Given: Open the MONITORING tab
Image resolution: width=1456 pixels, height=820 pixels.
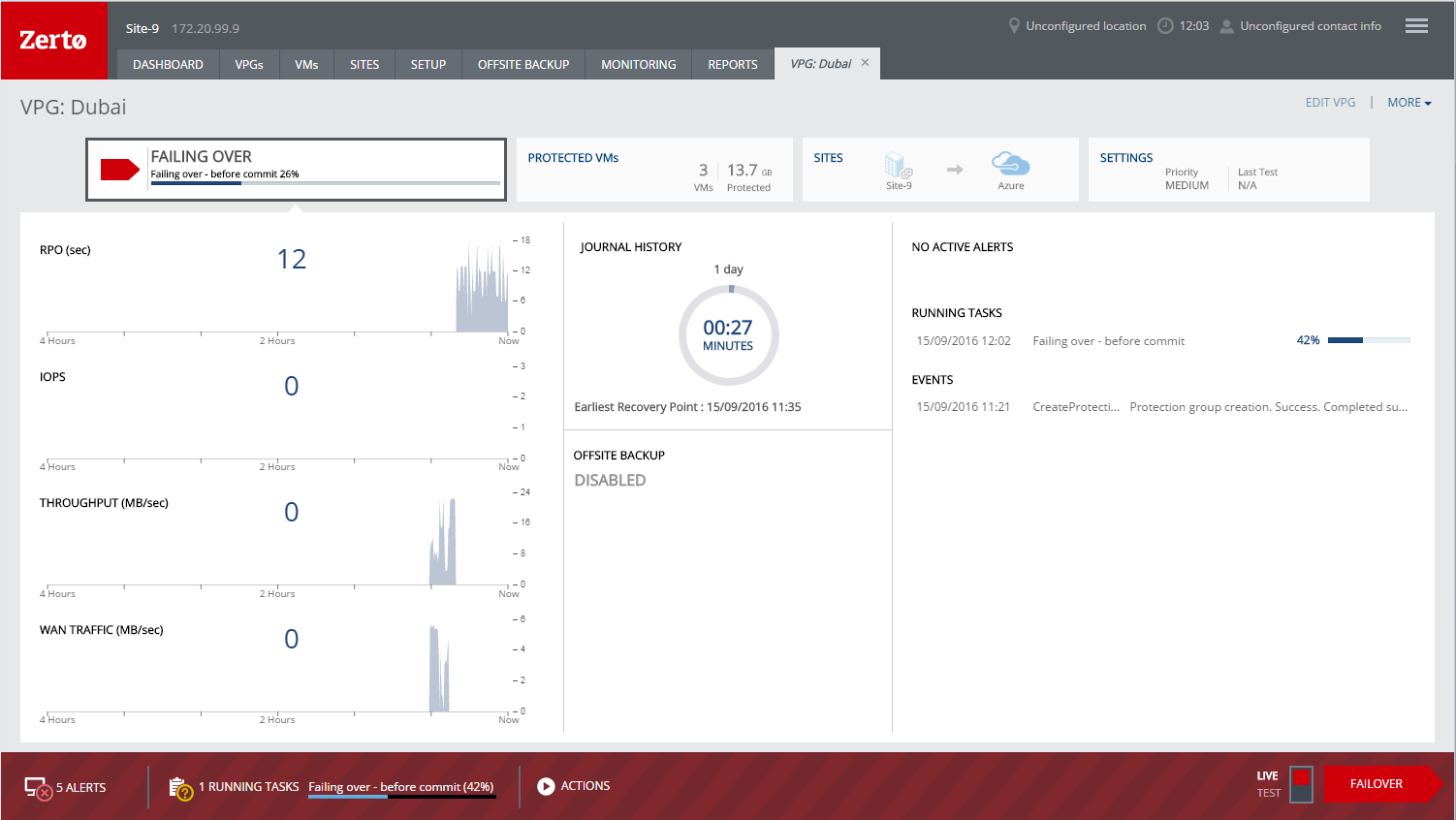Looking at the screenshot, I should coord(639,64).
